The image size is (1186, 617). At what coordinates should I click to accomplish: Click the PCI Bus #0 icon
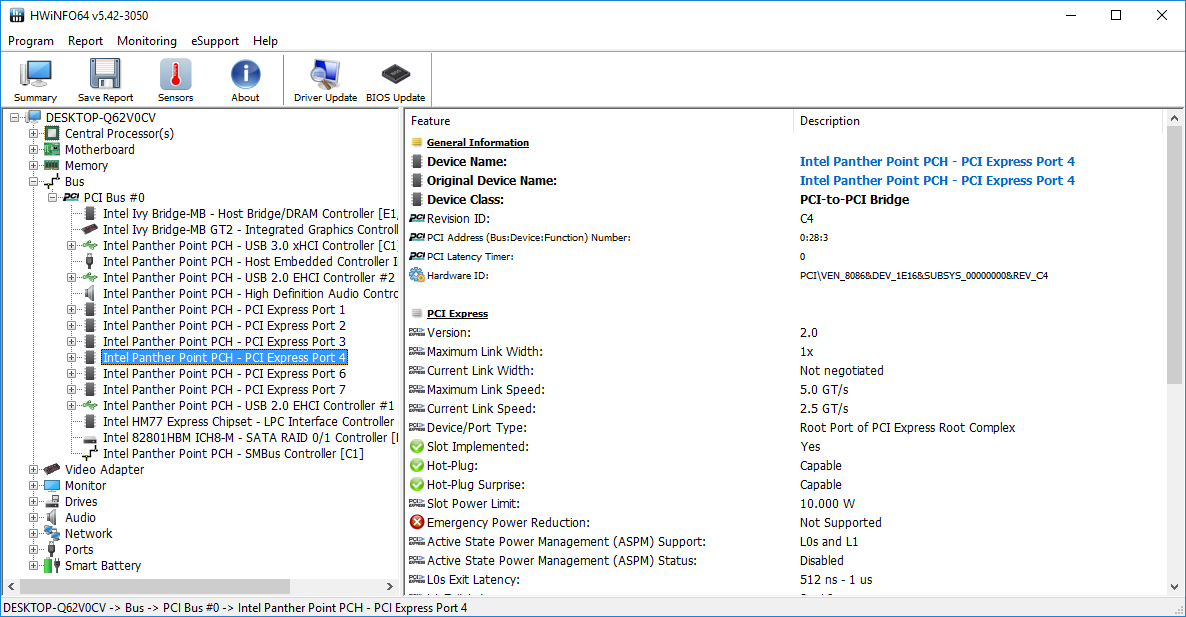[x=71, y=197]
